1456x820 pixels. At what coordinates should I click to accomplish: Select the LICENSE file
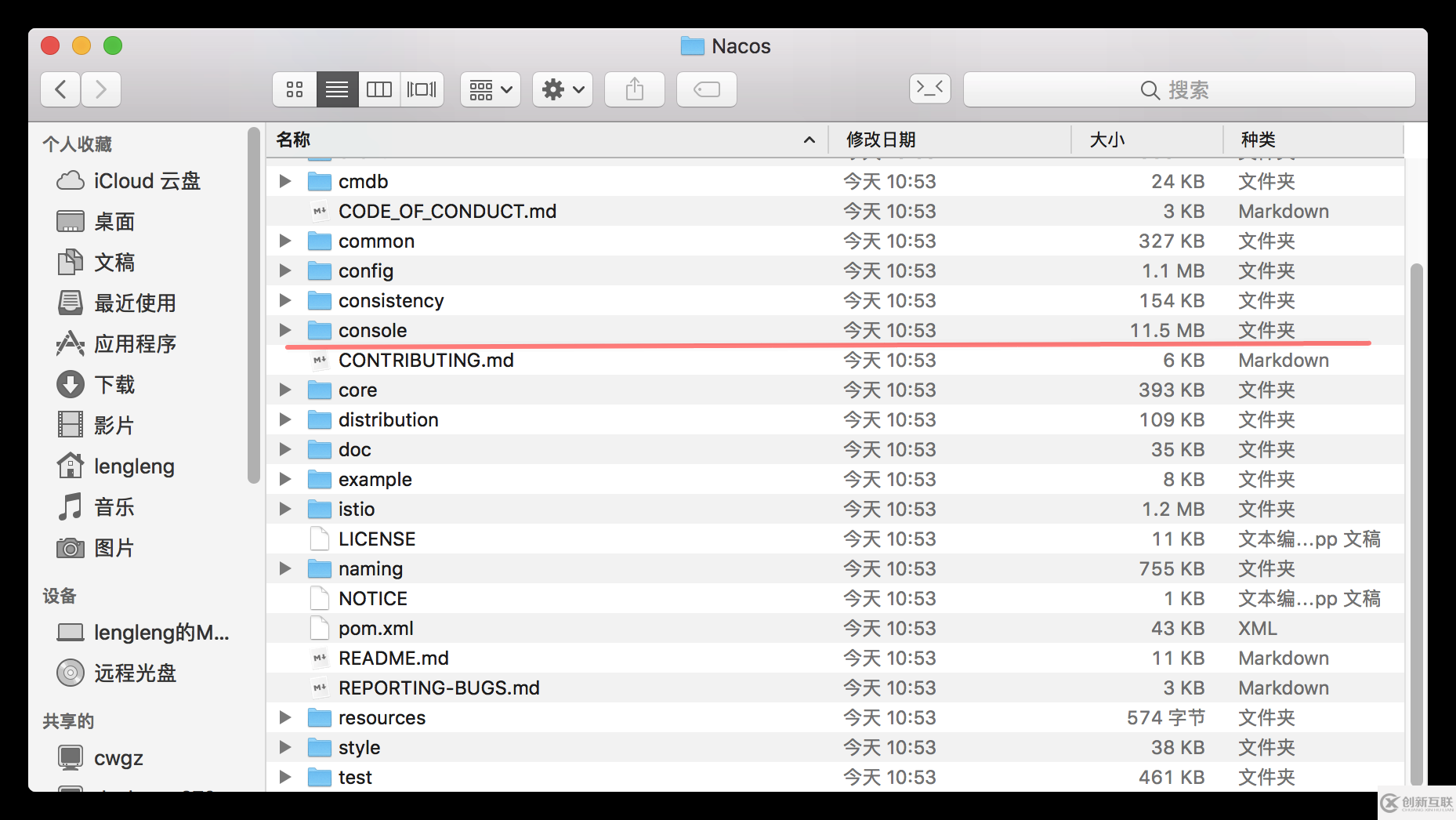[x=835, y=539]
